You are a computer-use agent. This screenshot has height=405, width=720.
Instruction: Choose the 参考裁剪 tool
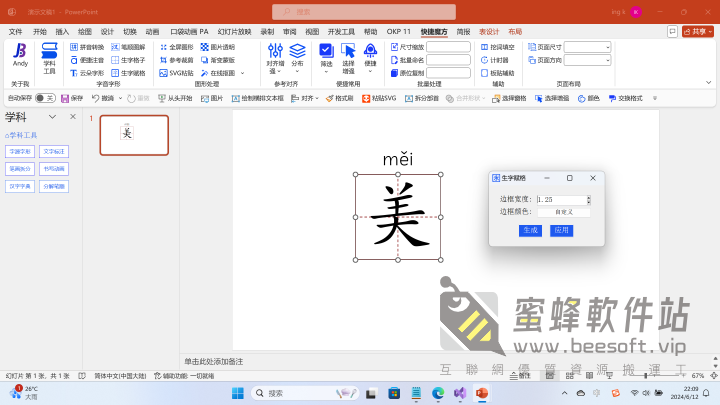click(176, 60)
